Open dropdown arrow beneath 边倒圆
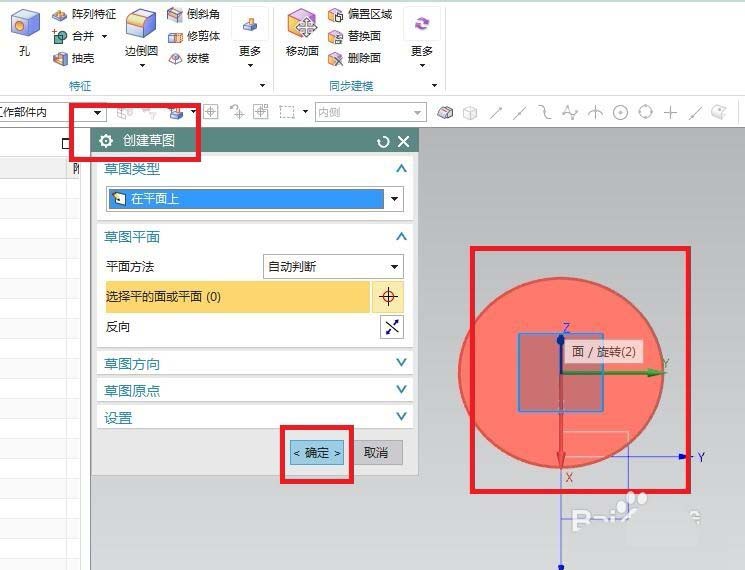Viewport: 745px width, 570px height. point(142,65)
